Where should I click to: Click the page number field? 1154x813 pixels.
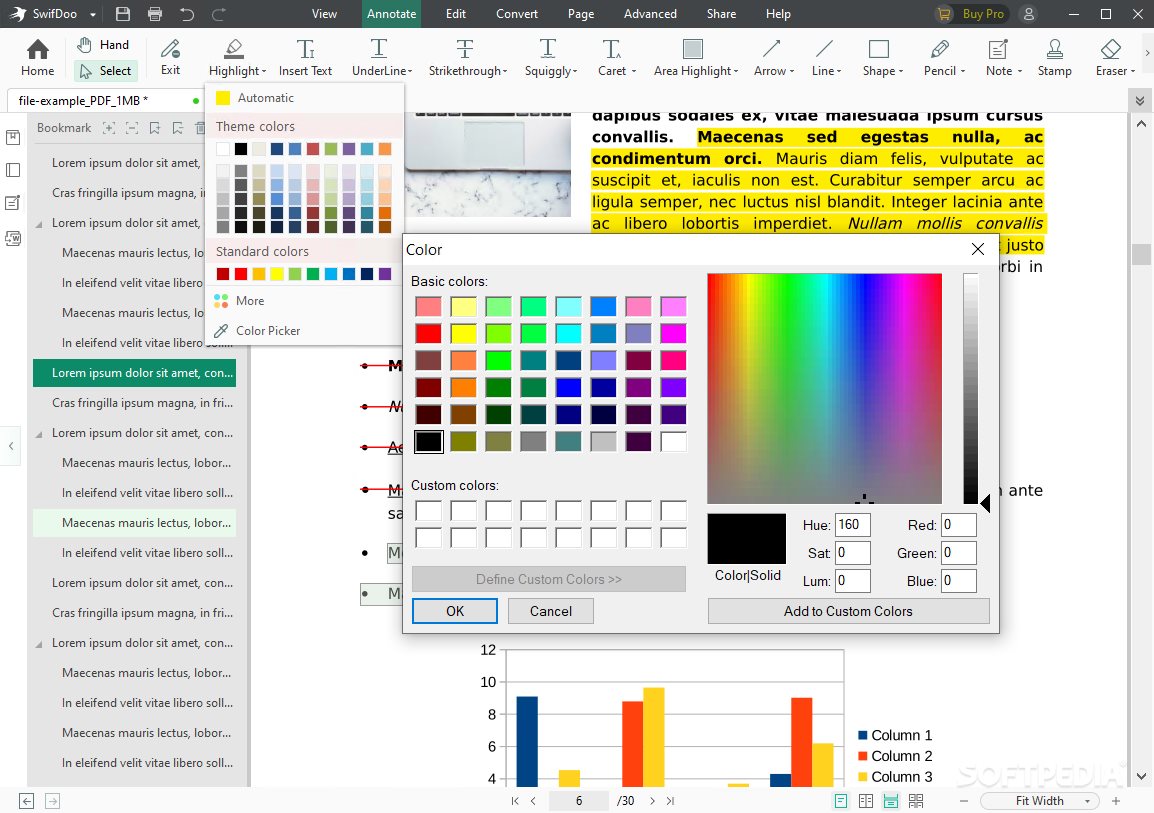pos(579,800)
